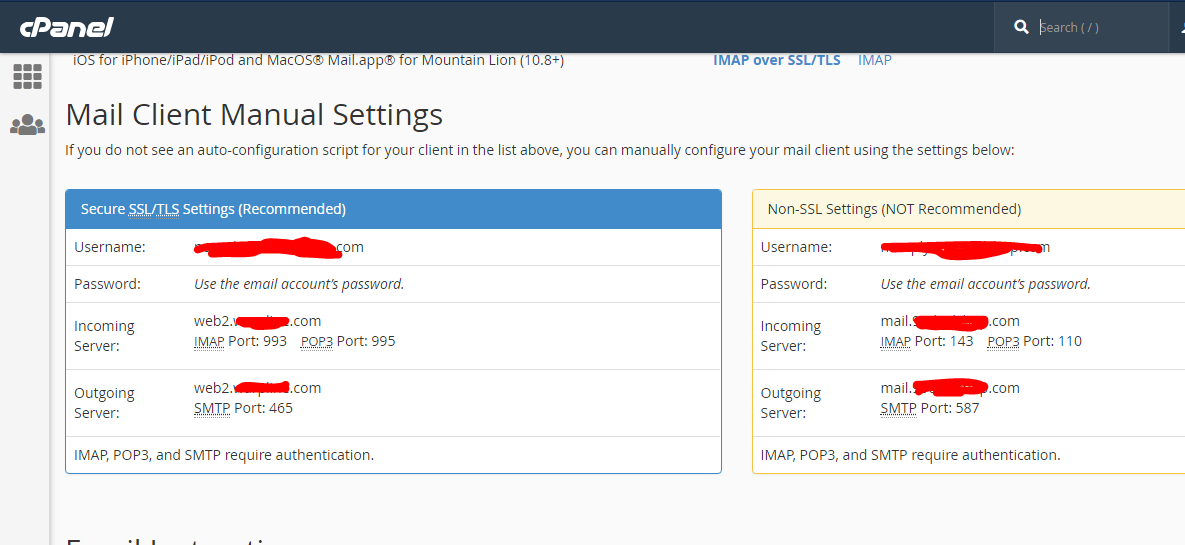Viewport: 1185px width, 545px height.
Task: Click the secure incoming server web2 hostname
Action: [257, 321]
